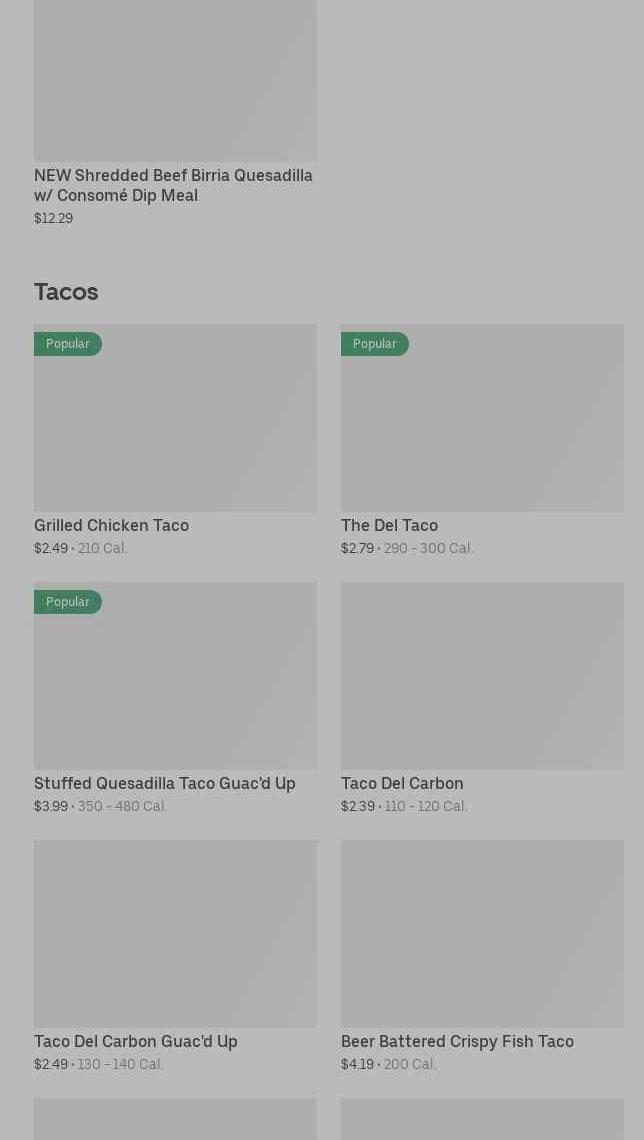This screenshot has width=644, height=1140.
Task: Open Beer Battered Crispy Fish Taco image
Action: click(x=482, y=933)
